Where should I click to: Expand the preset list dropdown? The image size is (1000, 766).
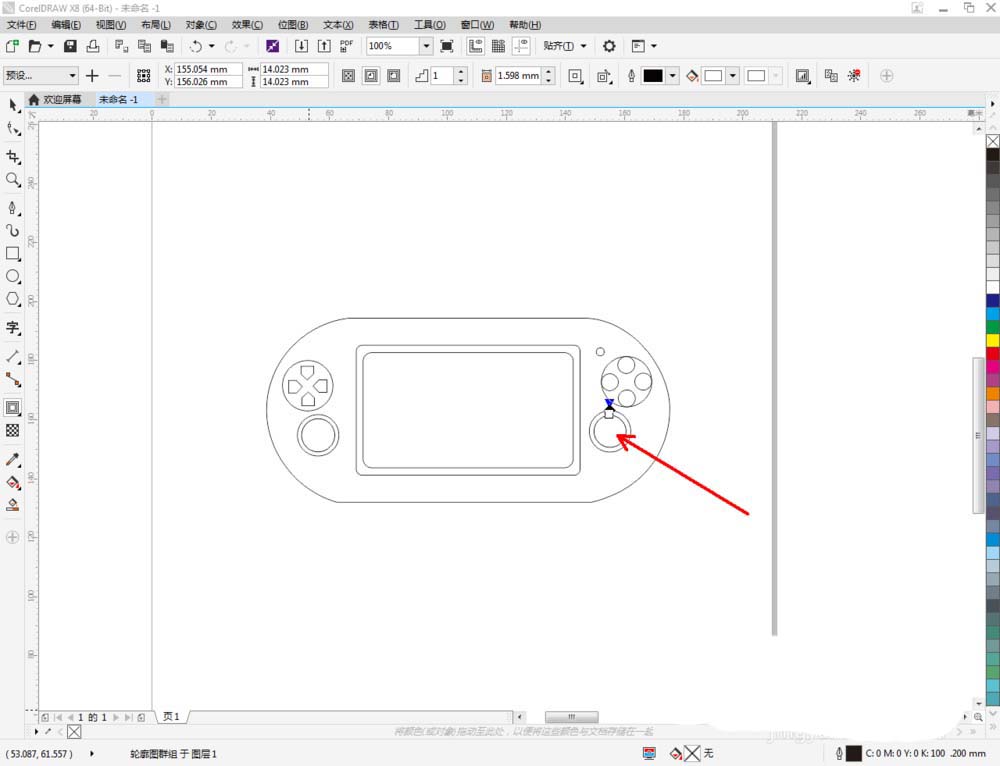coord(72,76)
